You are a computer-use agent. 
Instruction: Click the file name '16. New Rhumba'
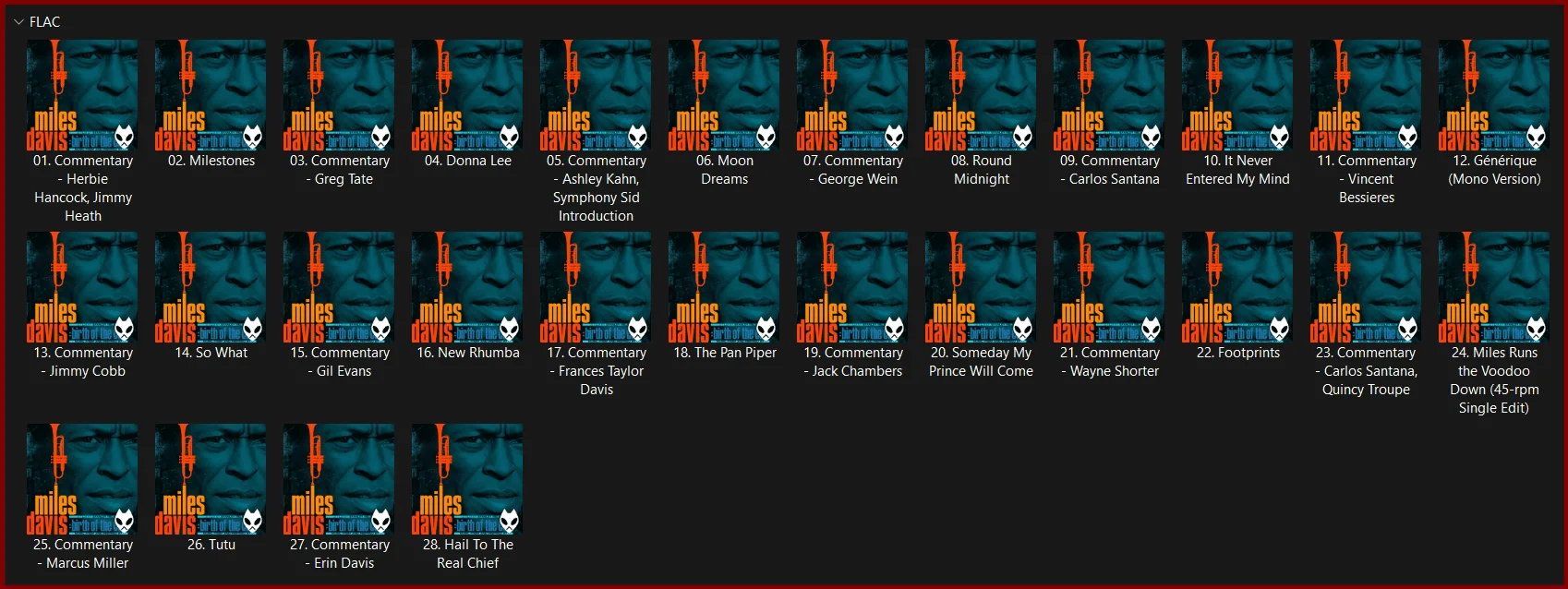pos(468,353)
